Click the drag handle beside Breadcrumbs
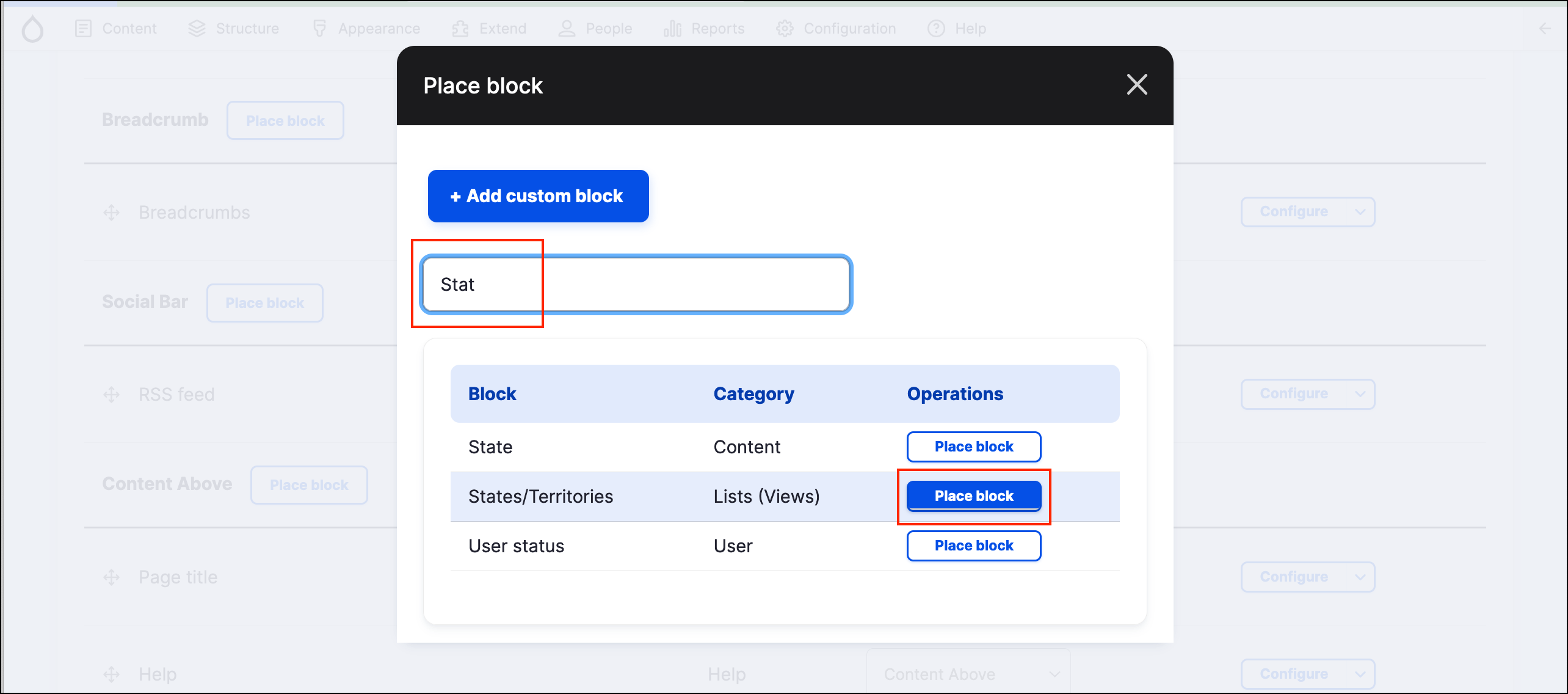The height and width of the screenshot is (694, 1568). tap(111, 213)
